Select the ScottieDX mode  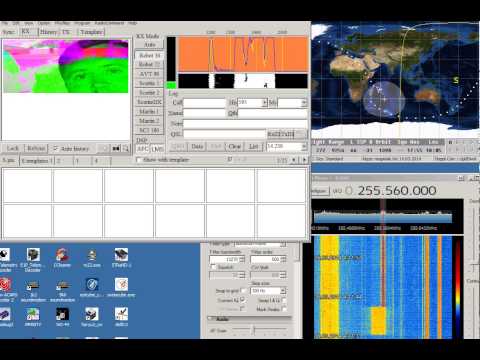tap(149, 102)
